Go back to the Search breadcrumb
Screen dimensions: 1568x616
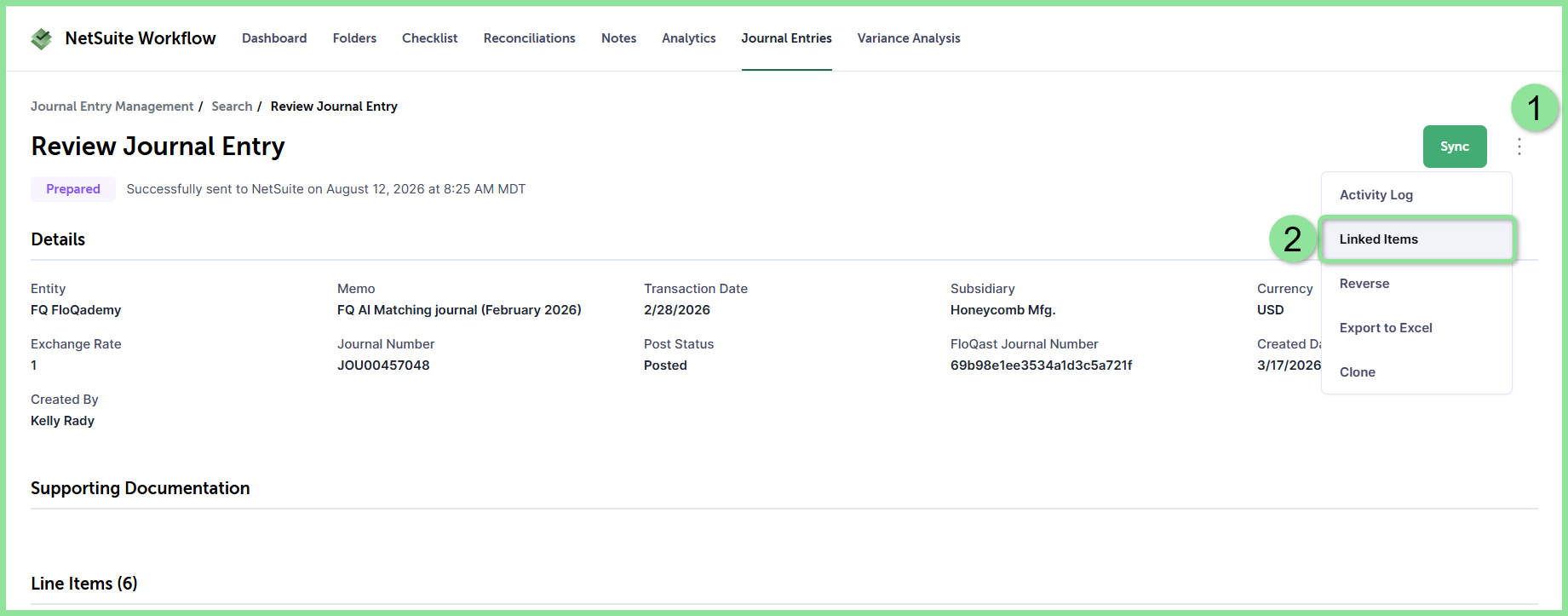pos(232,107)
